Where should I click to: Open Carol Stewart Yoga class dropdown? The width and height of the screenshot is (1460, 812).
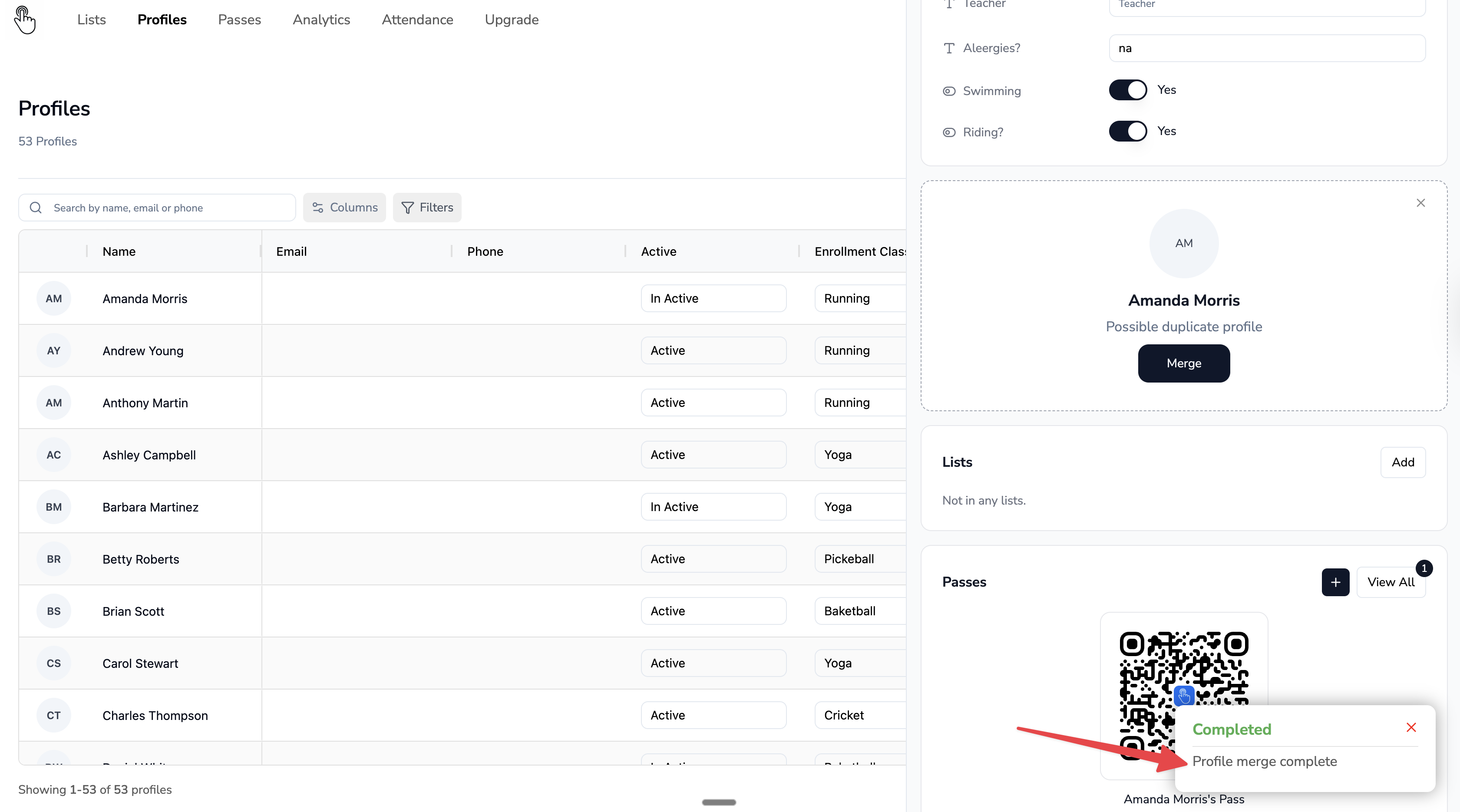[860, 663]
